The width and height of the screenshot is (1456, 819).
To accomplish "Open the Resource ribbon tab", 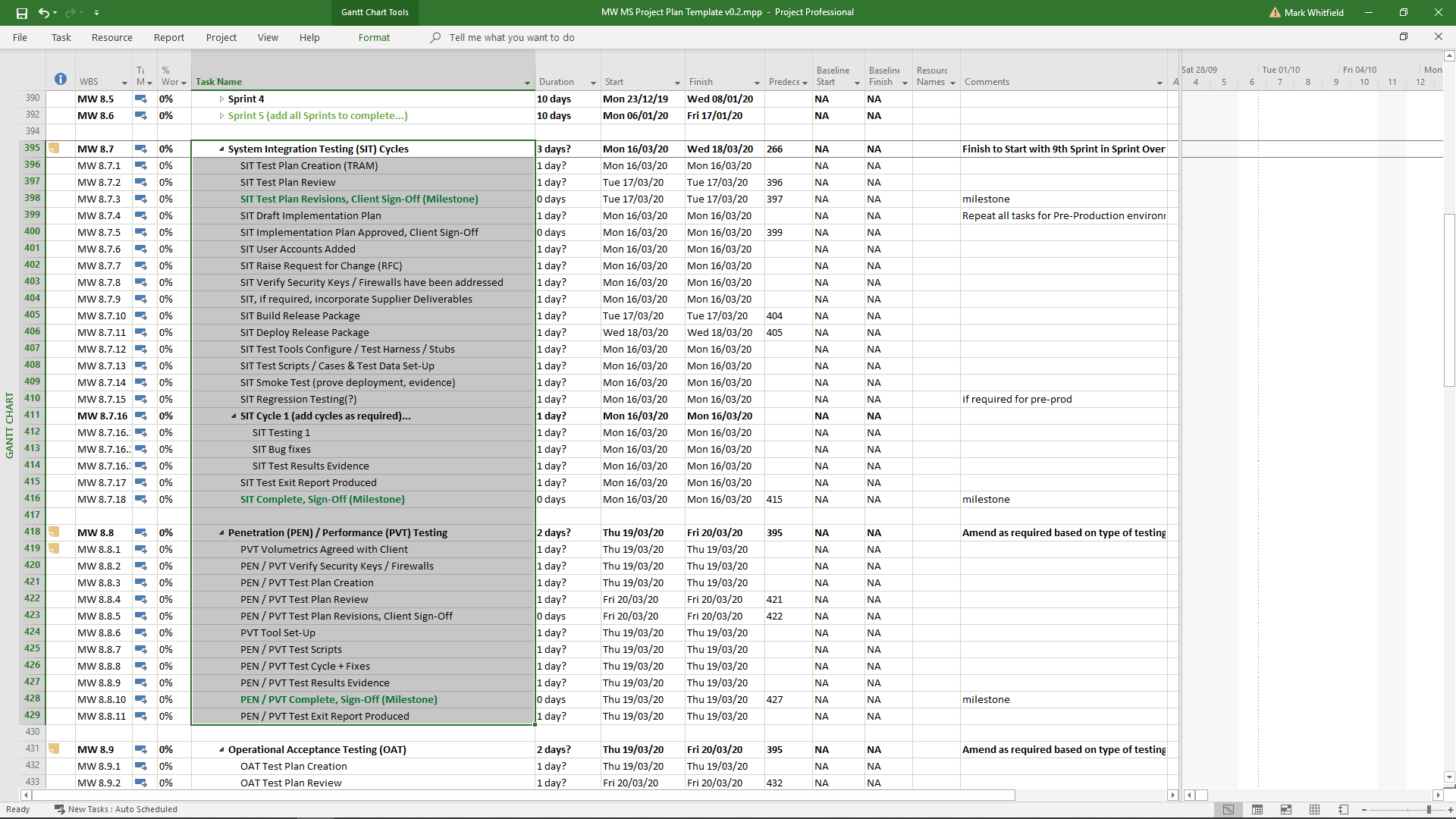I will (111, 37).
